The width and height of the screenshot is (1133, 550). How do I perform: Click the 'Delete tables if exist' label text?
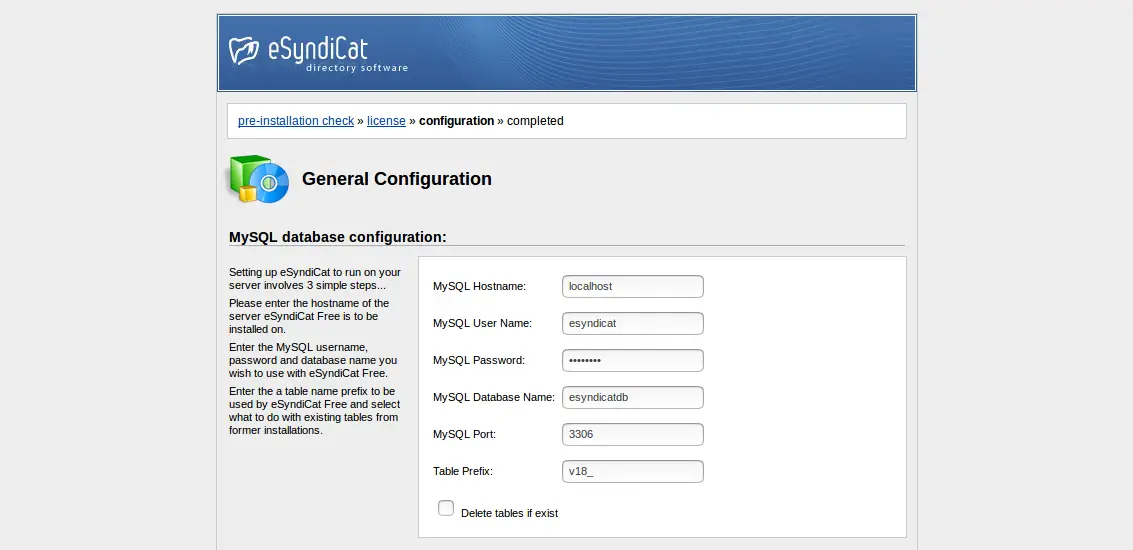[509, 513]
